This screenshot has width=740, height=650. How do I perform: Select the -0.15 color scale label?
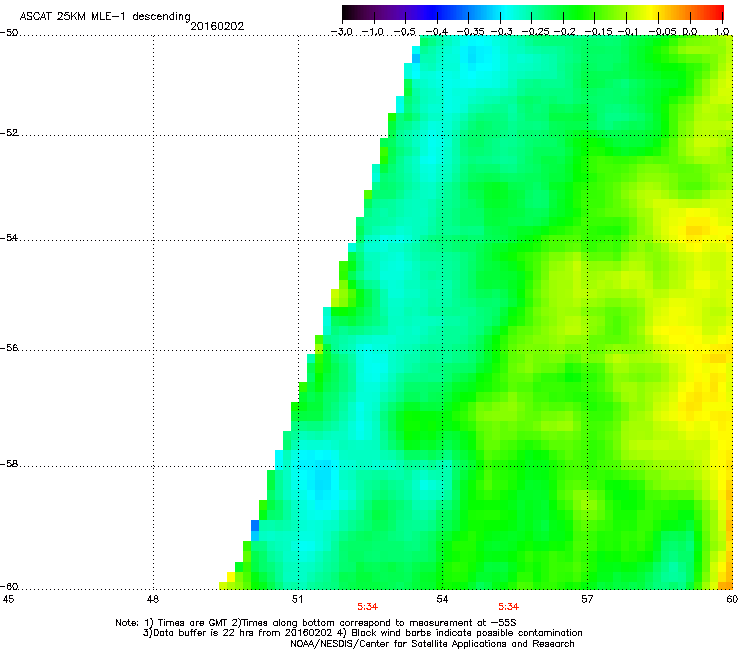pos(598,32)
